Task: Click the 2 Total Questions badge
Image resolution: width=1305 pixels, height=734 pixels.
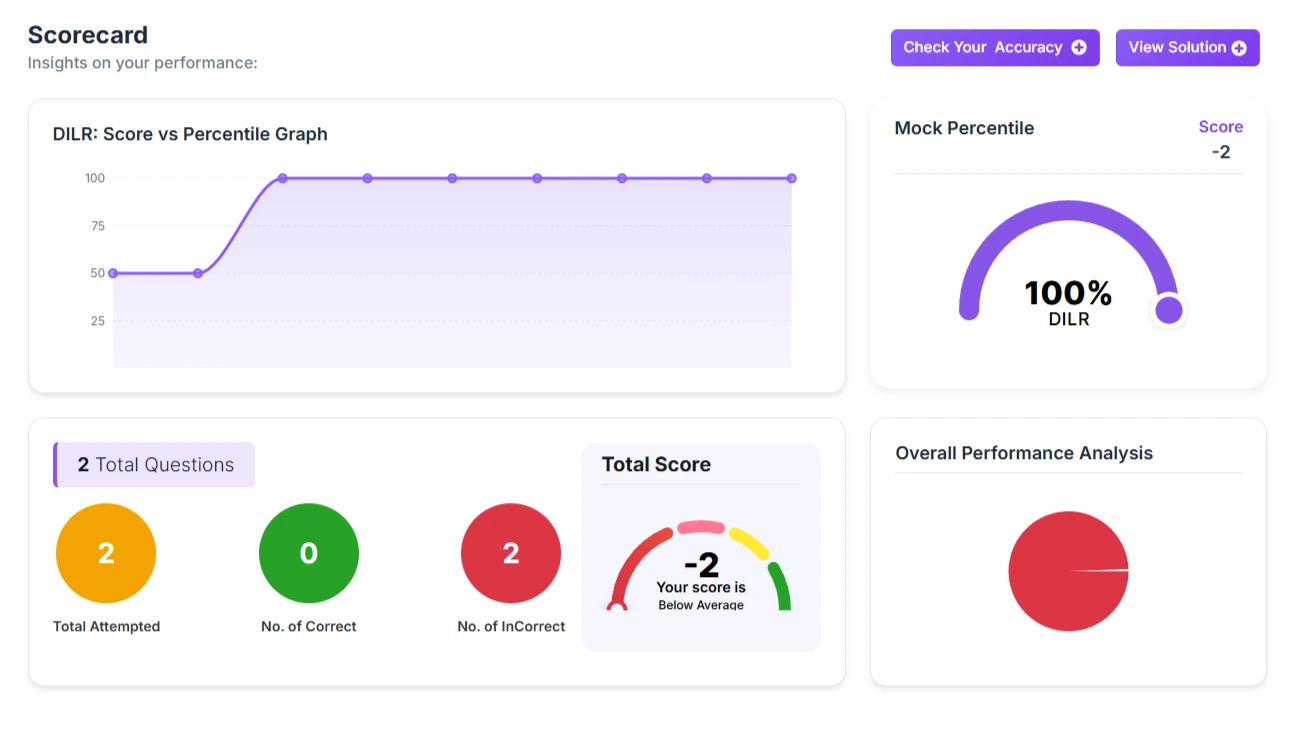Action: point(155,465)
